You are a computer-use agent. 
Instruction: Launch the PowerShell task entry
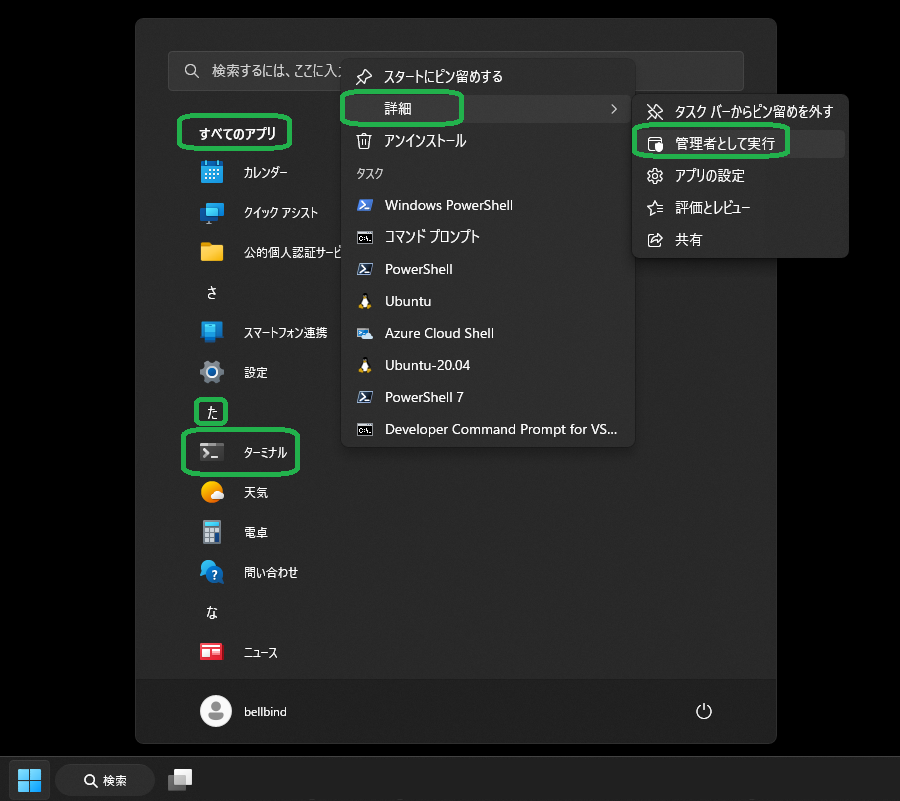click(487, 269)
